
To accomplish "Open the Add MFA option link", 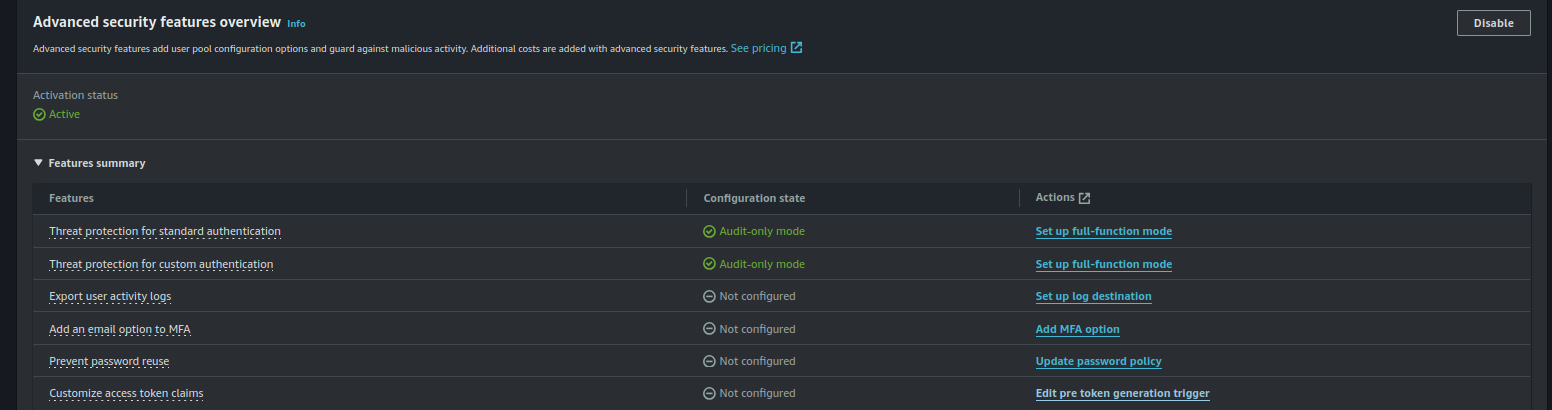I will point(1077,329).
